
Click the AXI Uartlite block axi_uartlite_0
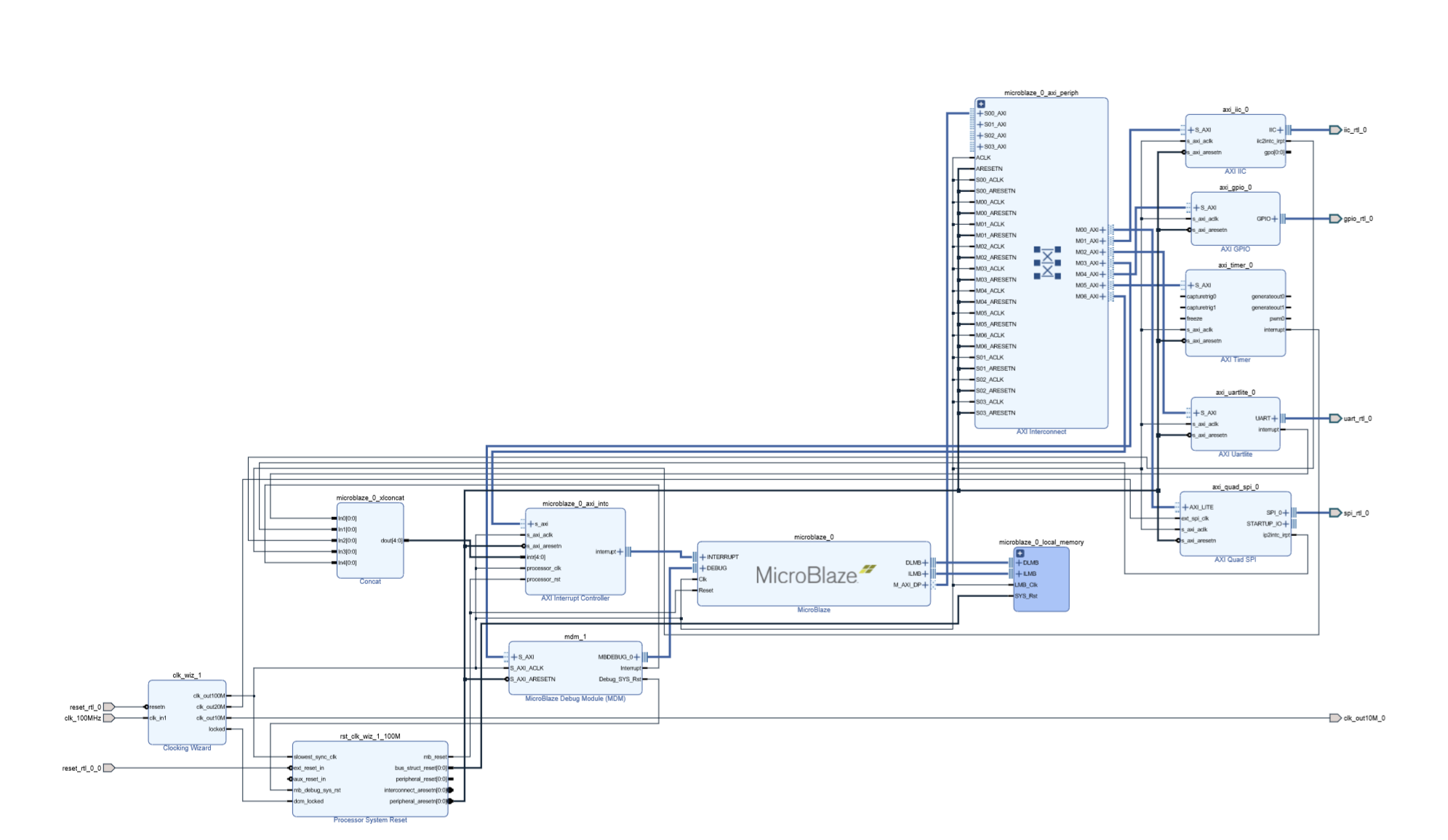1234,422
